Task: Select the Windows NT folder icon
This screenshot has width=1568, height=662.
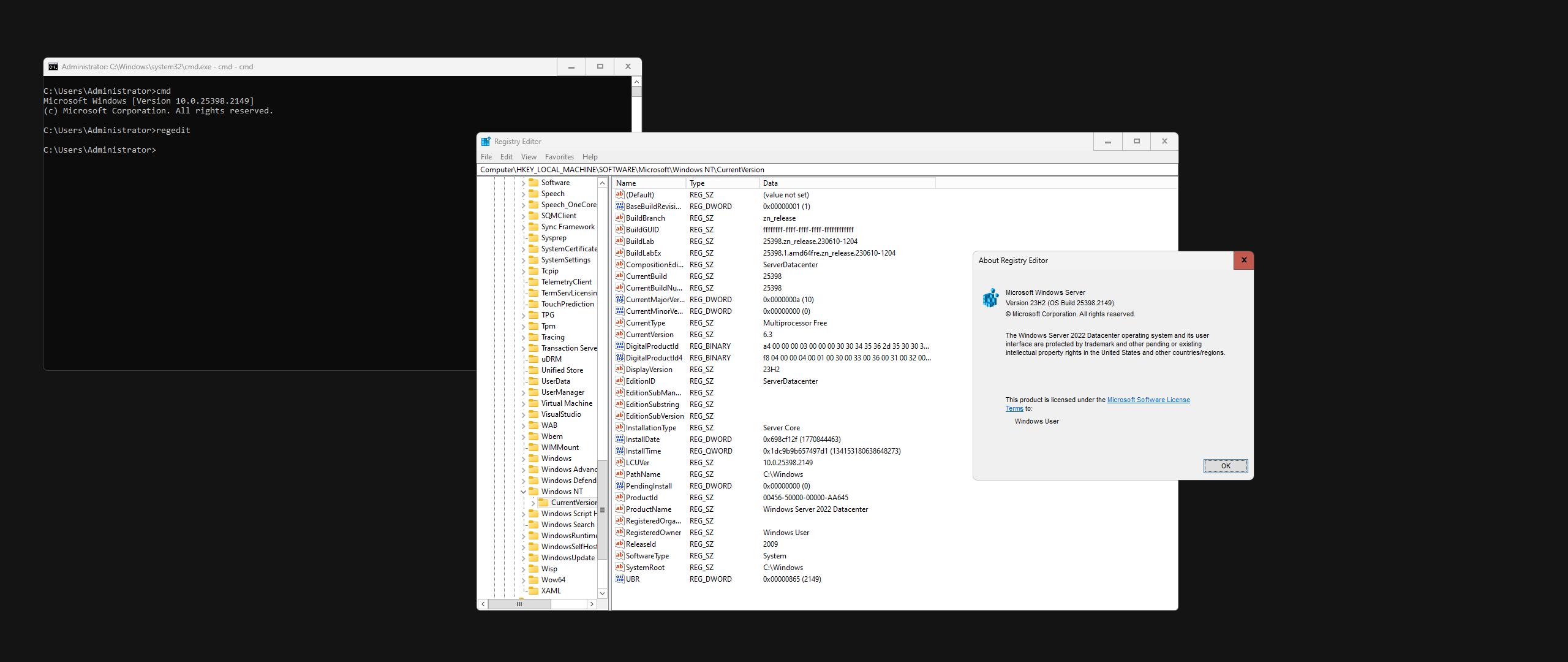Action: [533, 491]
